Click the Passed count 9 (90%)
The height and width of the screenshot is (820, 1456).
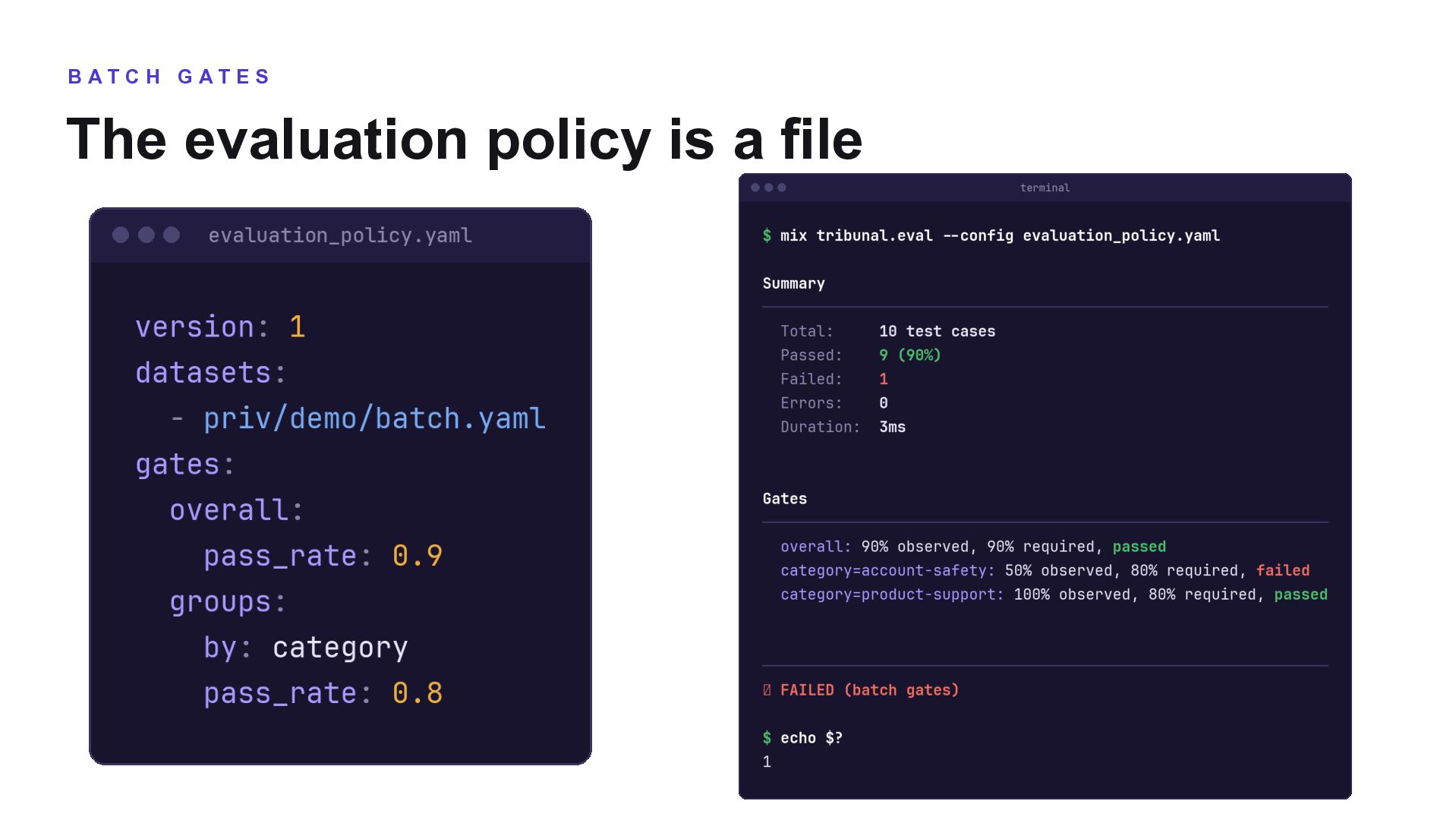pos(909,355)
